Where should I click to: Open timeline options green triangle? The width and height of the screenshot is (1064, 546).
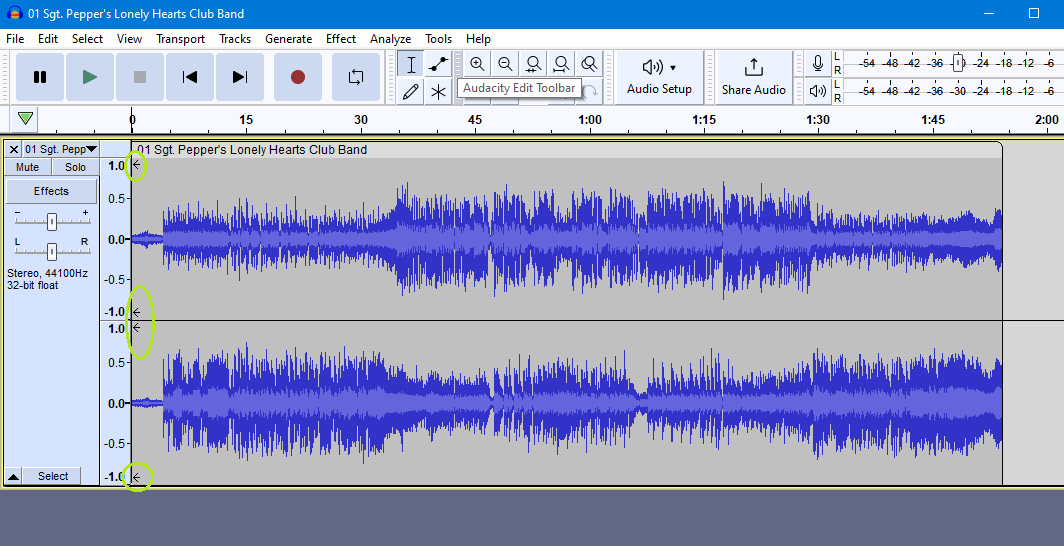point(26,119)
